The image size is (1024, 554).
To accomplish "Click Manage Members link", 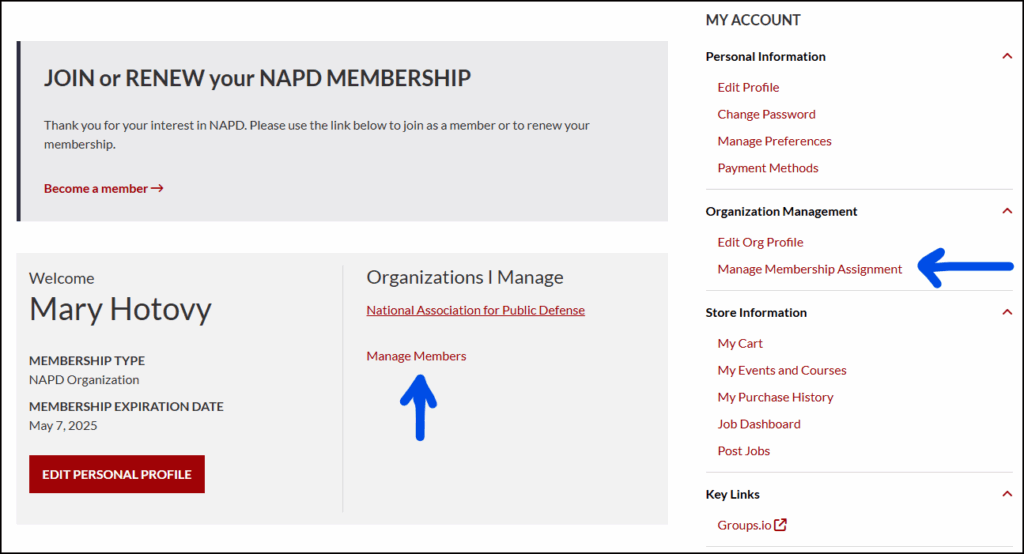I will pos(416,356).
